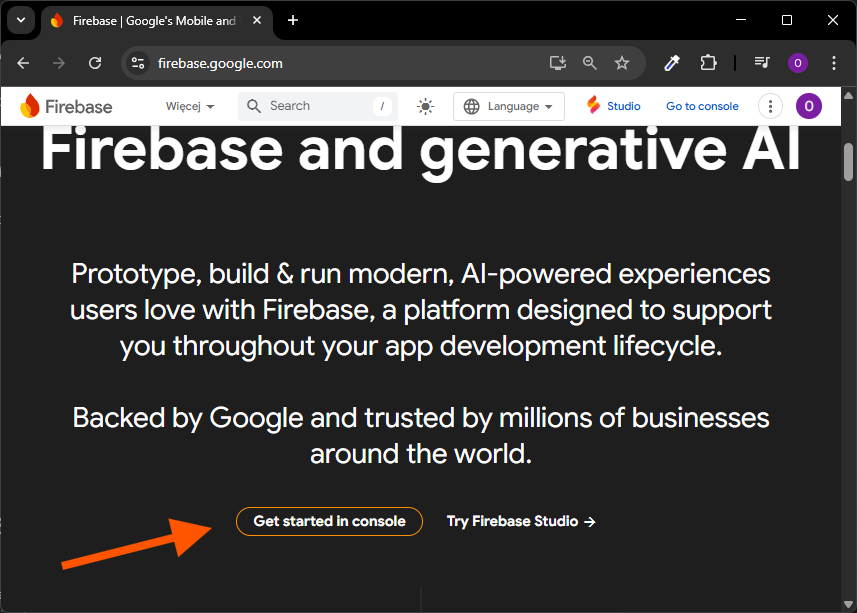857x613 pixels.
Task: Click the search magnifier icon in Firebase header
Action: 254,106
